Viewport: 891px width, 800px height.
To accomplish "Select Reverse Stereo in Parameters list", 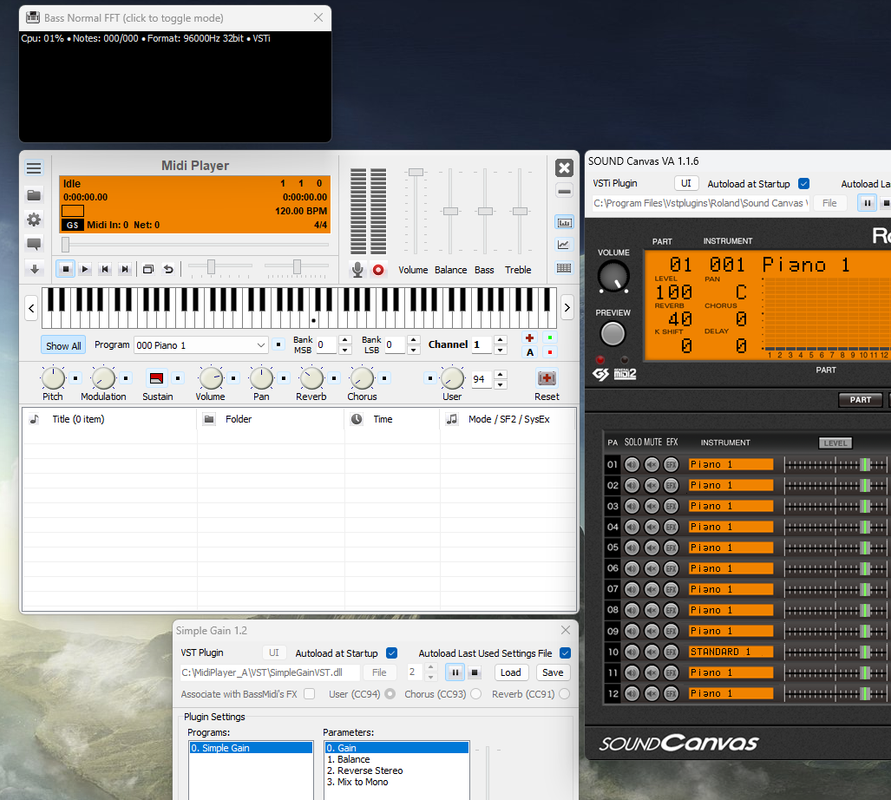I will (396, 771).
